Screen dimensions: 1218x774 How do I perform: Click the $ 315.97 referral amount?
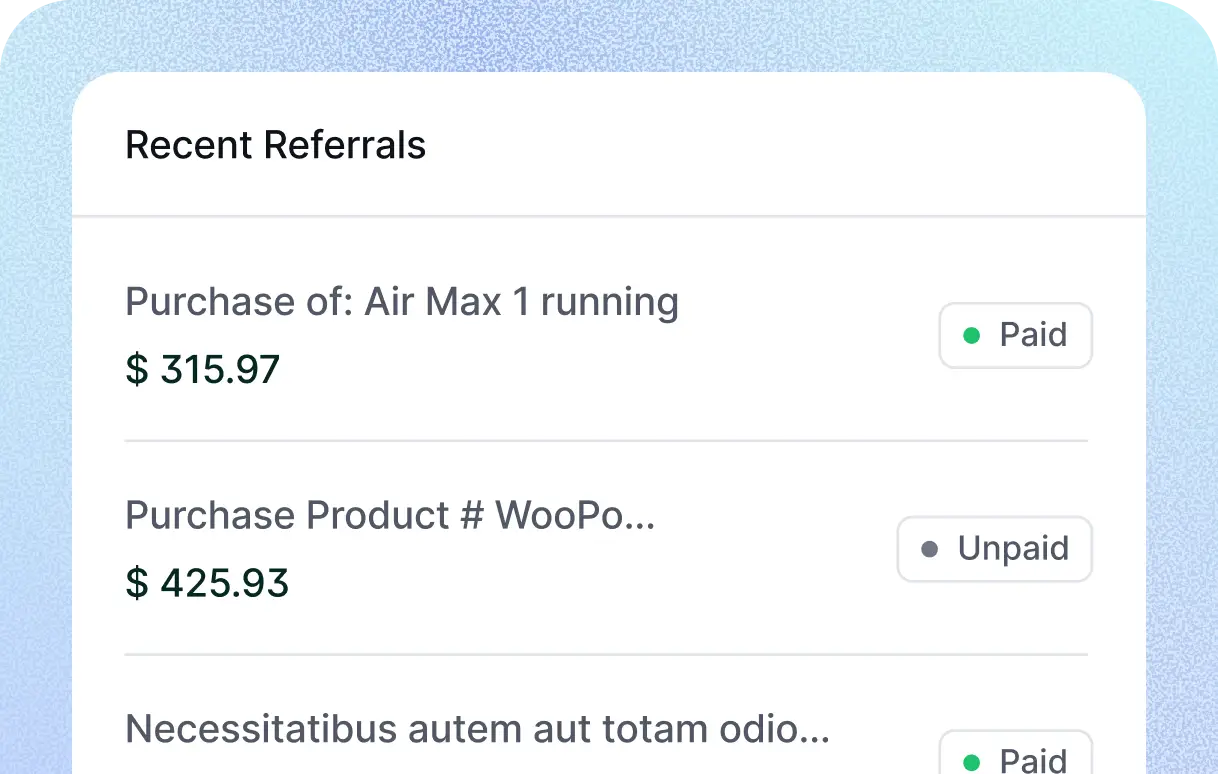[203, 370]
